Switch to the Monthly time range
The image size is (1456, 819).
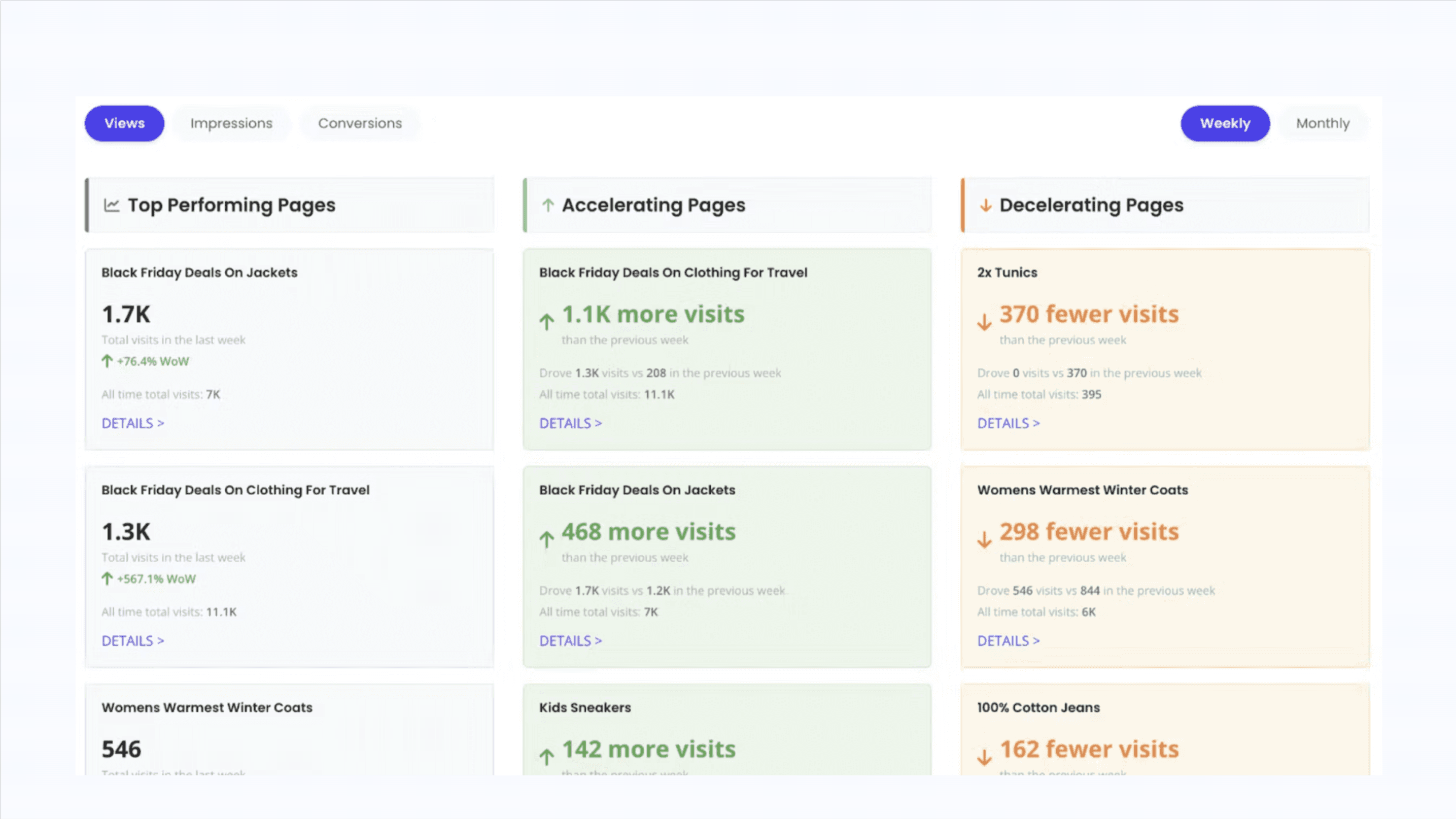[1323, 123]
